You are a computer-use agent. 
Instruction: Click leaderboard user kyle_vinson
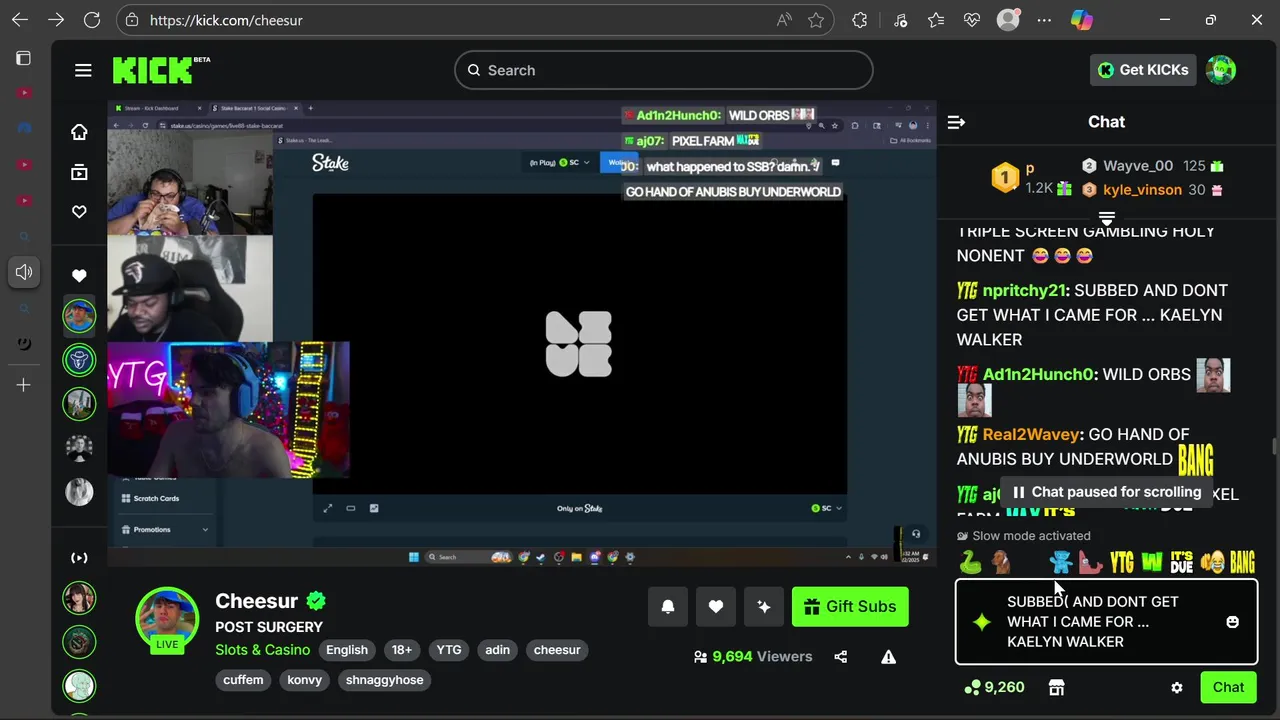[x=1142, y=189]
